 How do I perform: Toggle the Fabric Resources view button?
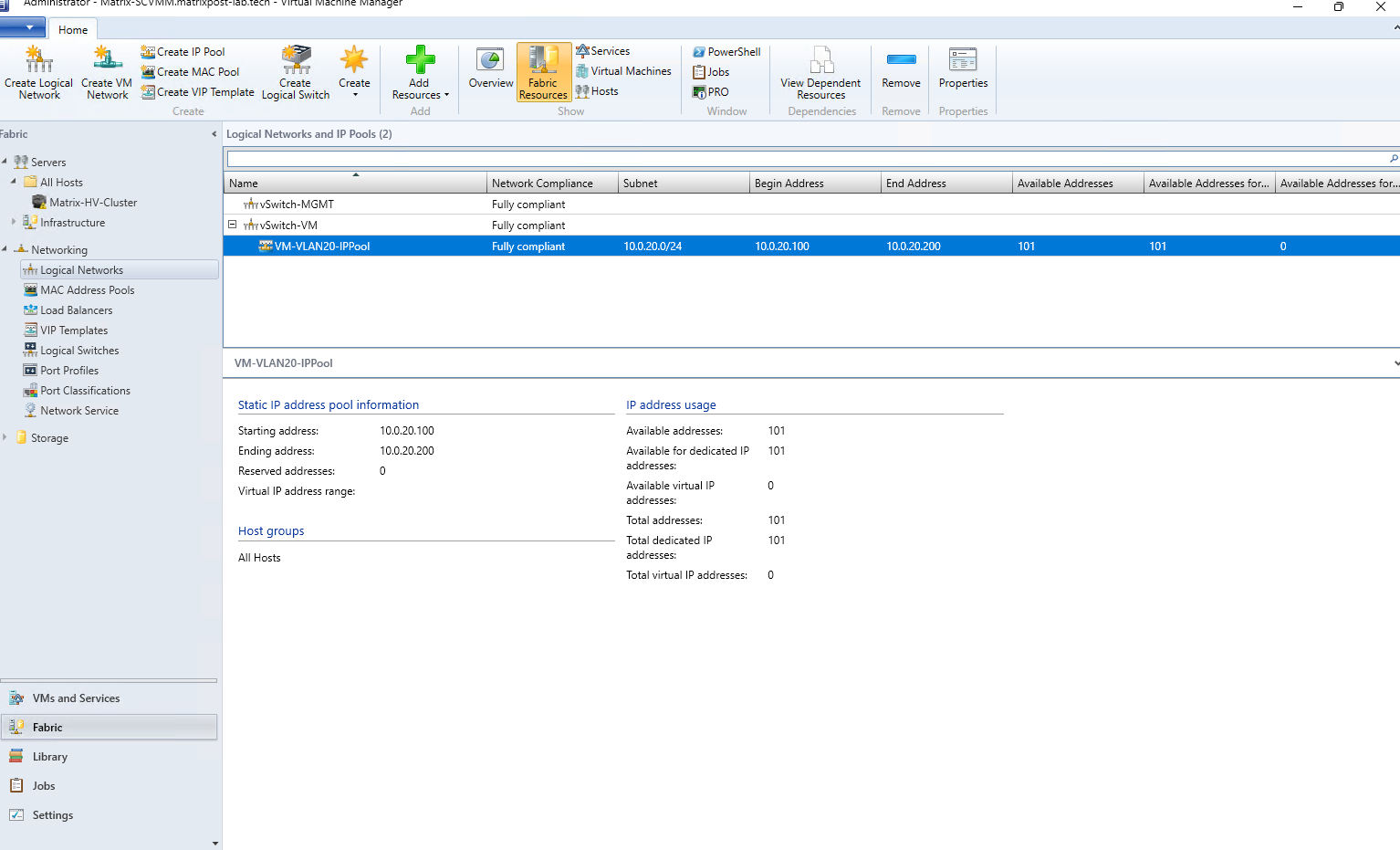point(543,72)
